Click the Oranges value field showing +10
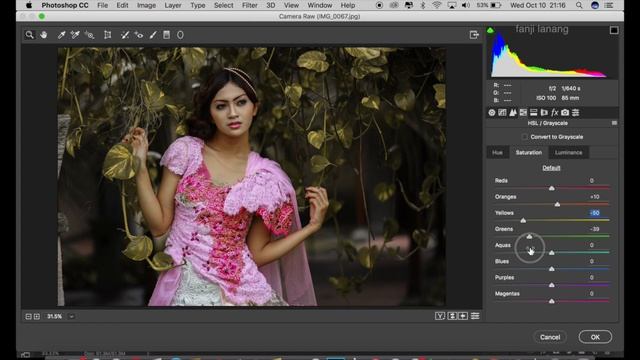 tap(595, 197)
